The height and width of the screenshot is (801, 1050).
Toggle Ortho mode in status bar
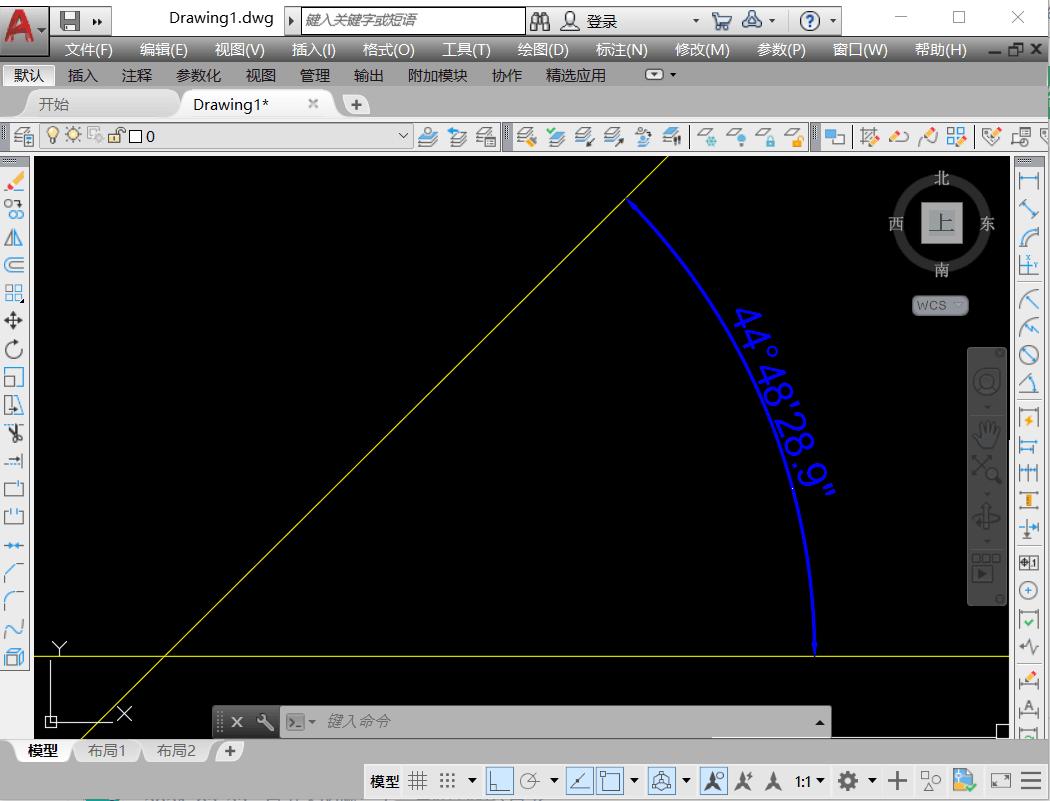click(500, 781)
